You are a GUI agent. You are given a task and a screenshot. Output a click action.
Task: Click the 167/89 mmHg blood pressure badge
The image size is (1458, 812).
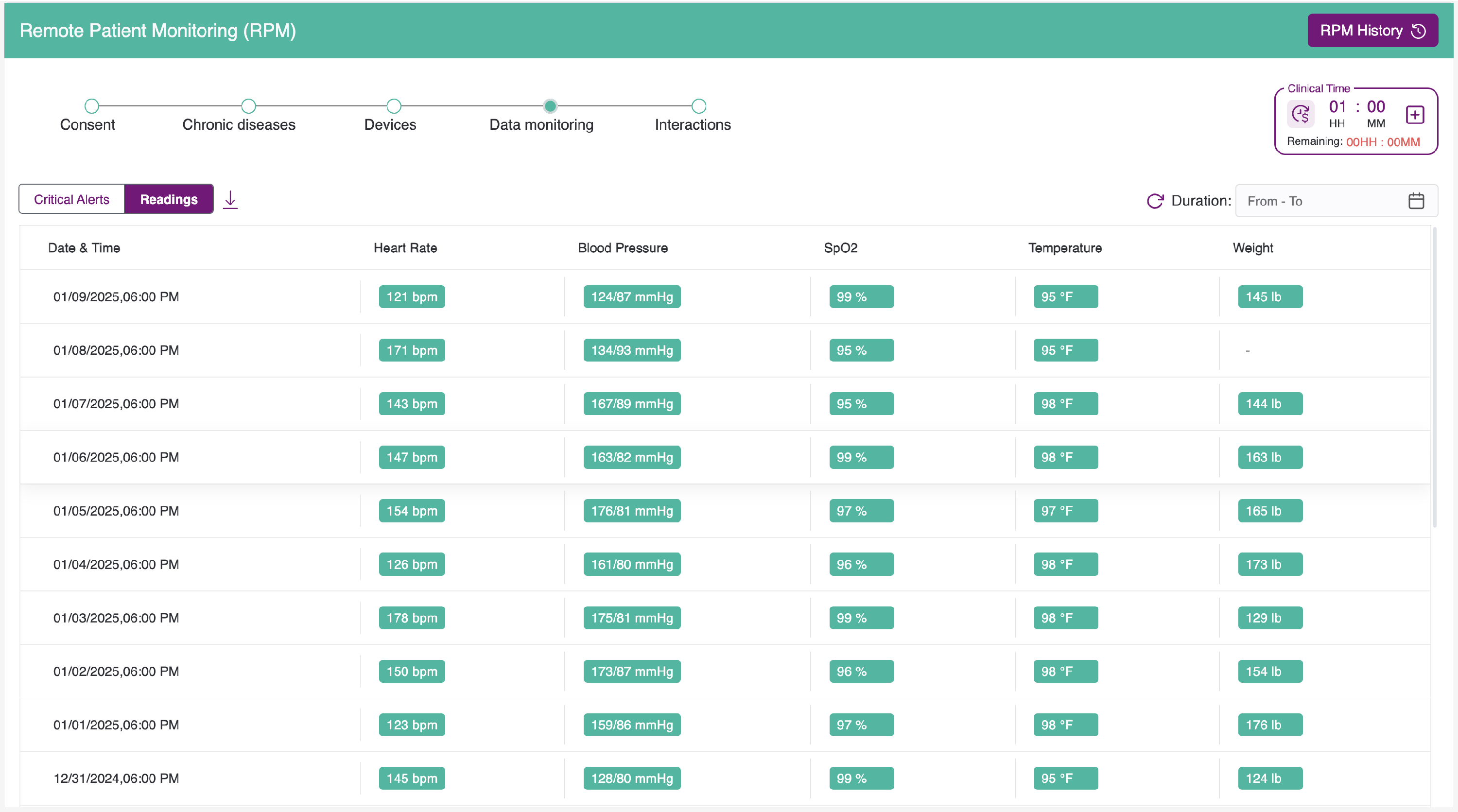click(x=632, y=403)
